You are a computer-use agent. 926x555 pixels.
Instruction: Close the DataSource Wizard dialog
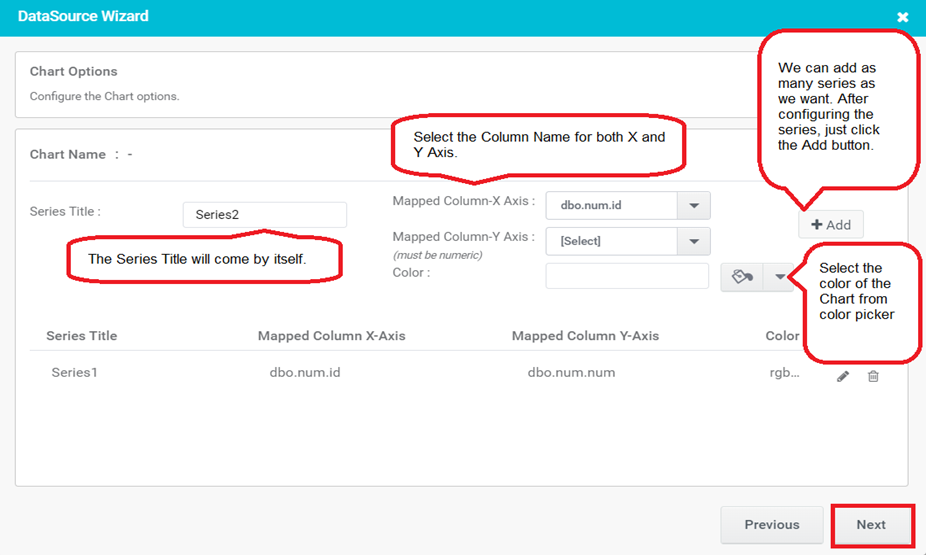point(902,17)
